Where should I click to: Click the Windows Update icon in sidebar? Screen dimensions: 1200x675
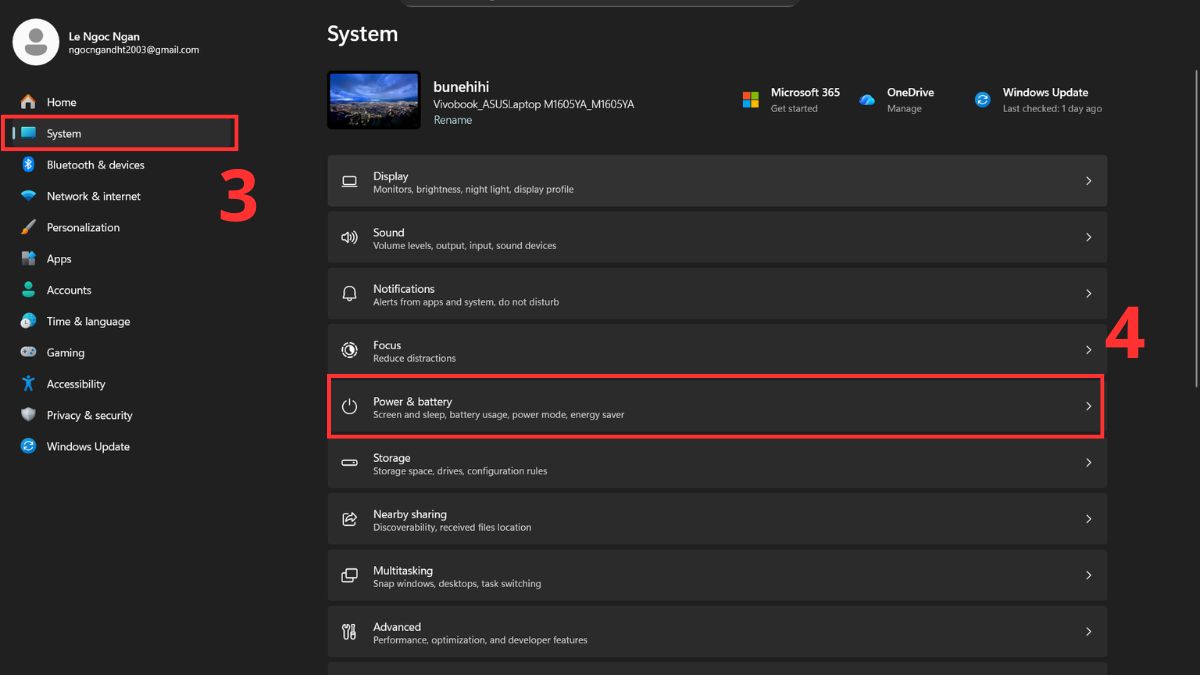coord(28,446)
